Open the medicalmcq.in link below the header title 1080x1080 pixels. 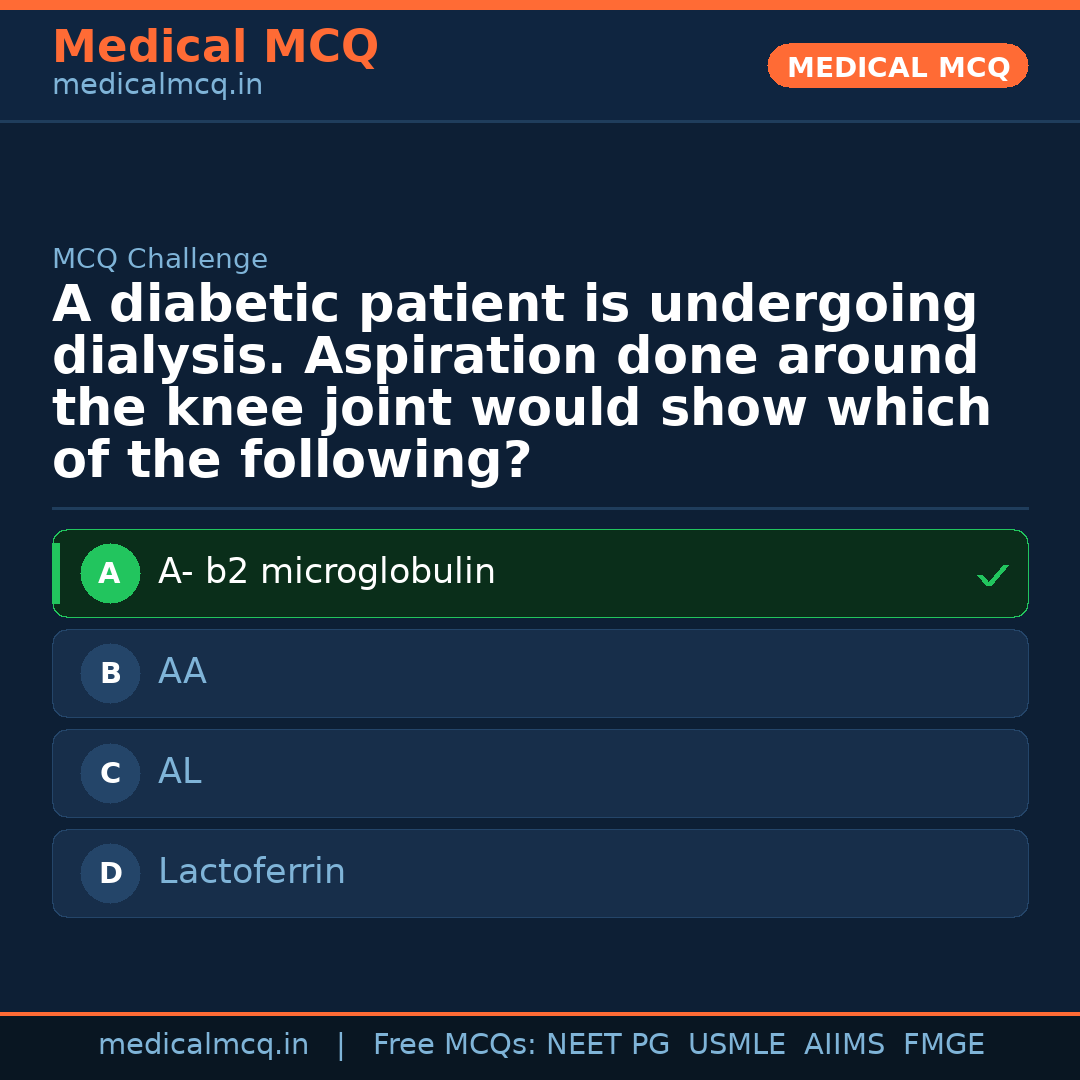(x=157, y=86)
